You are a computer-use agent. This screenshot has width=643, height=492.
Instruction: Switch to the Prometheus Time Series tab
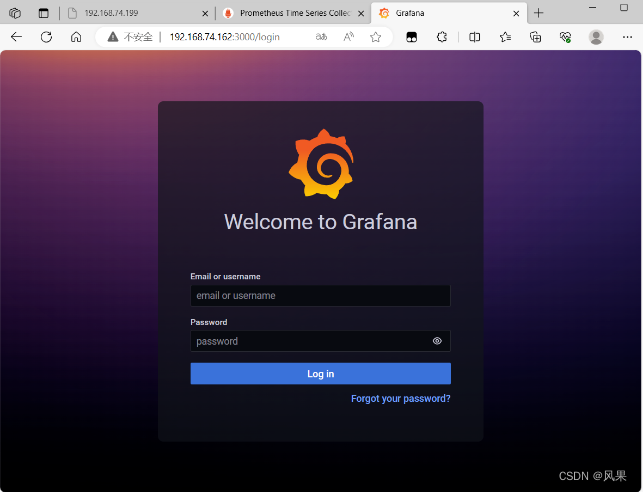[294, 13]
